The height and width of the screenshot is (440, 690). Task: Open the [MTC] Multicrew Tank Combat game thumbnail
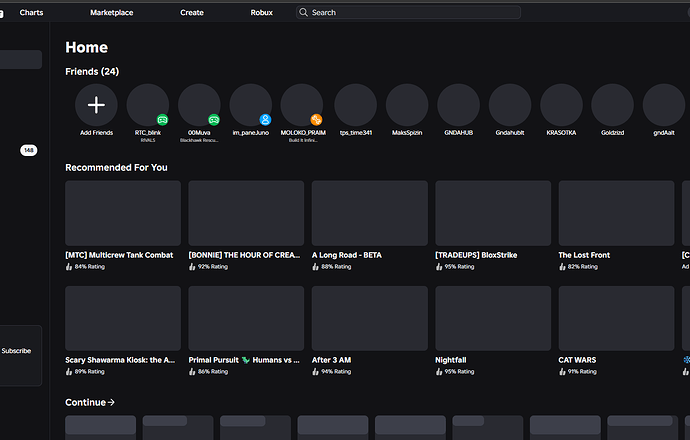pyautogui.click(x=123, y=213)
